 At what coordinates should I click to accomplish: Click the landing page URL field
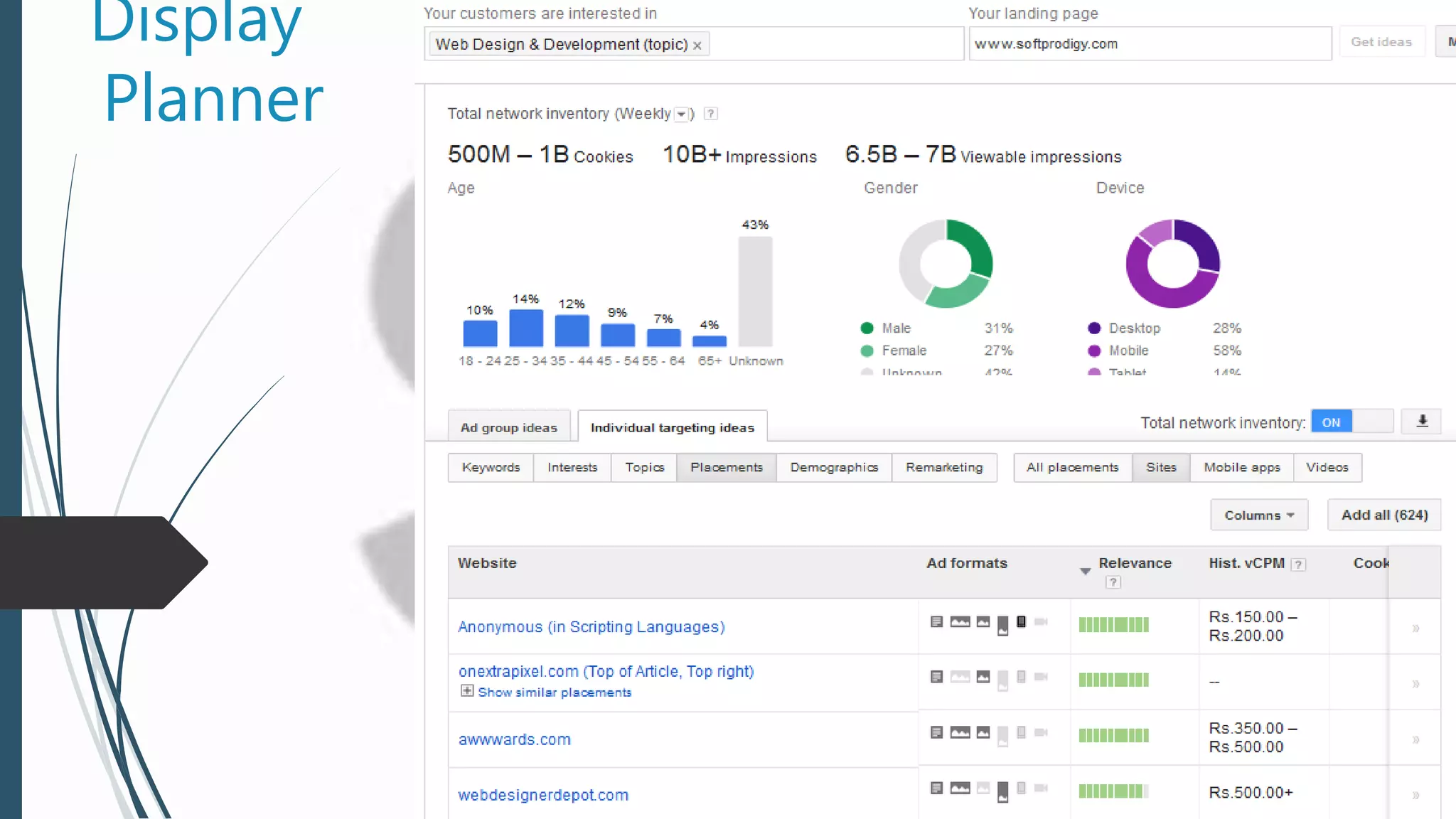(x=1149, y=44)
